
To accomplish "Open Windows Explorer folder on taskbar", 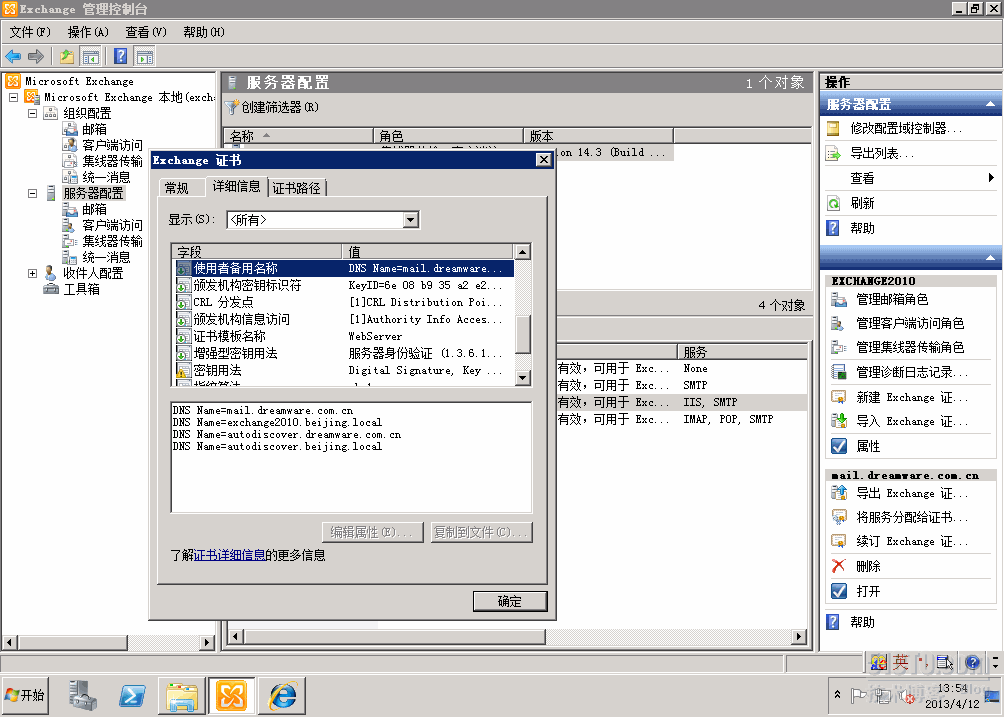I will click(x=182, y=695).
